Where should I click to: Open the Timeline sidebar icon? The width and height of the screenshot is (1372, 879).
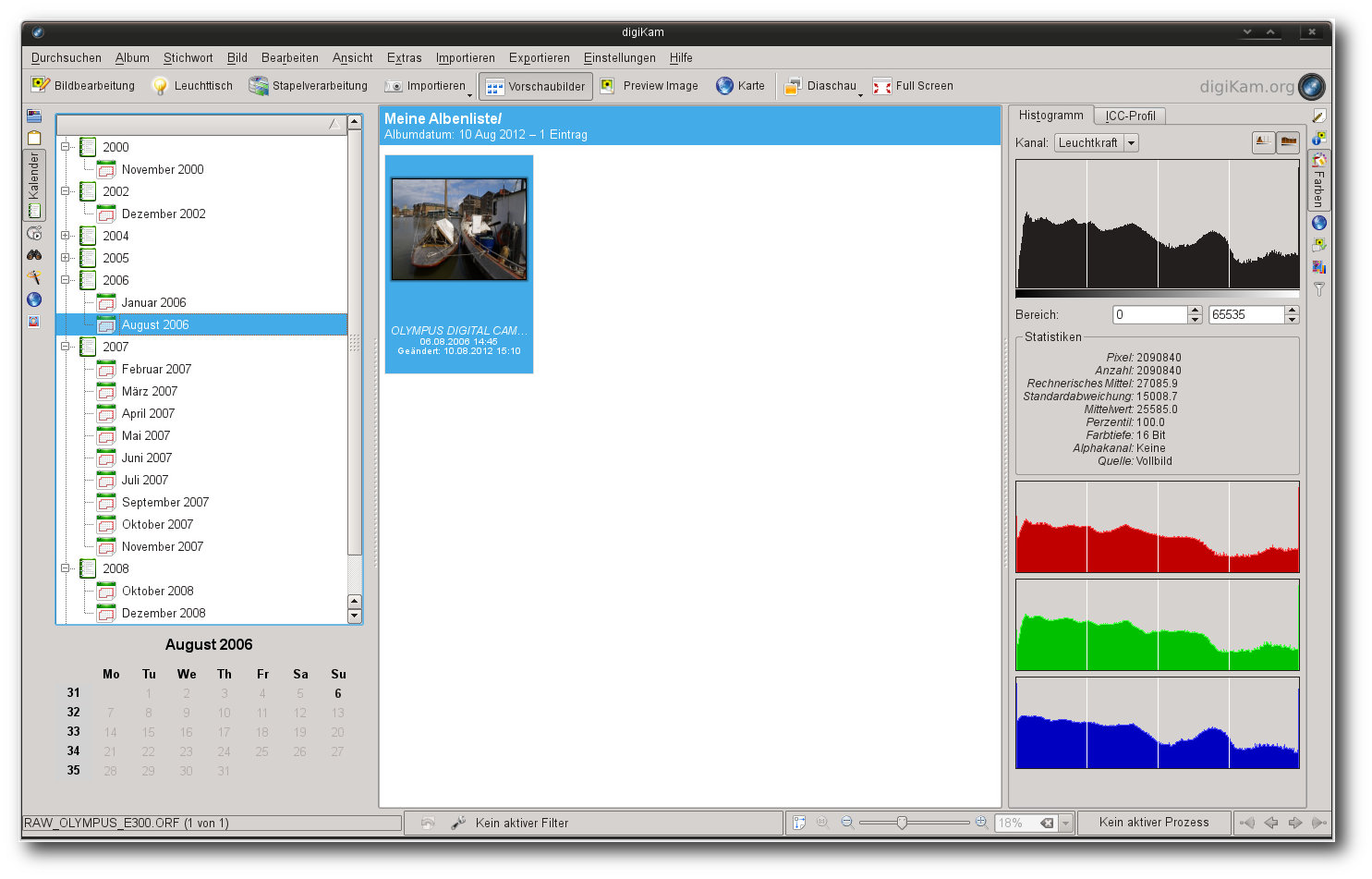pos(34,234)
